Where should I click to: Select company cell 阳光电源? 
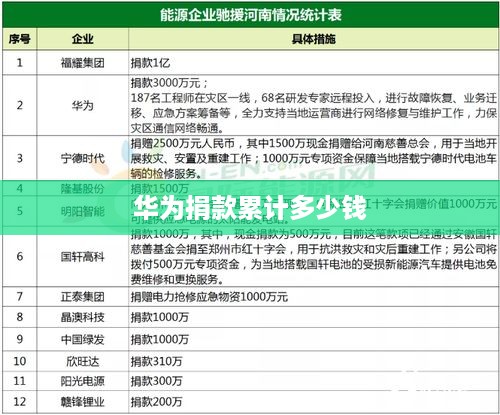[82, 381]
